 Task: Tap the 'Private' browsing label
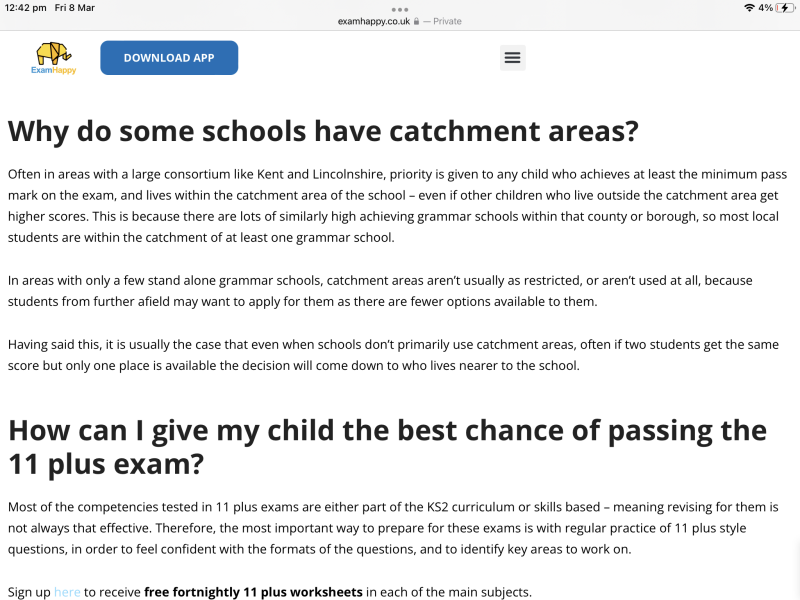447,21
